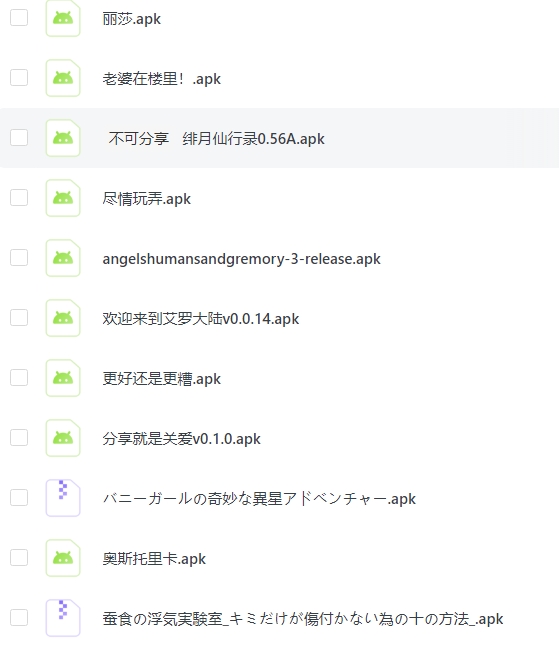Select file name 不可分享 绯月仙行录0.56A.apk
This screenshot has height=649, width=559.
pyautogui.click(x=216, y=139)
